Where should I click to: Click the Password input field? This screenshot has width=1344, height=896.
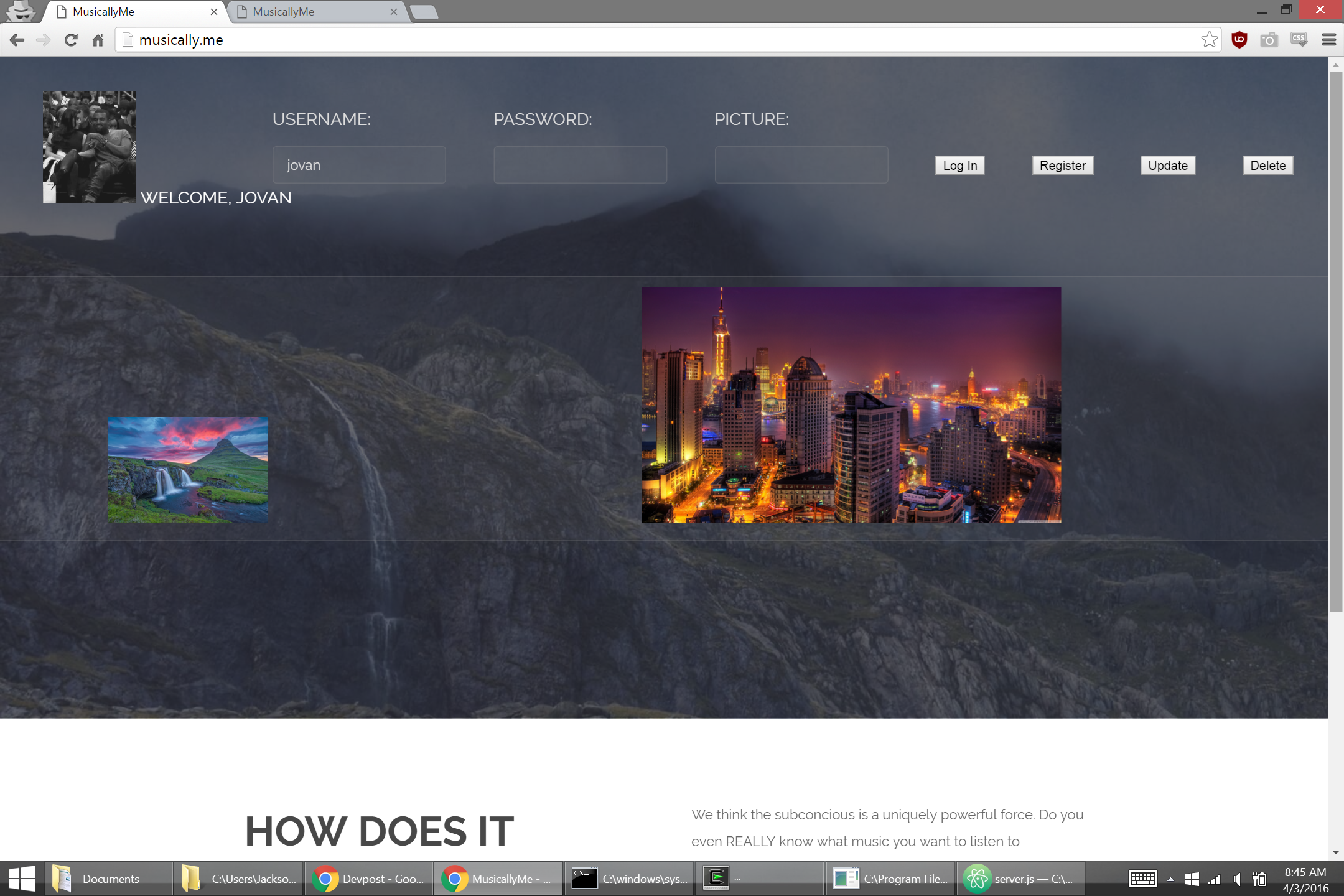[580, 165]
